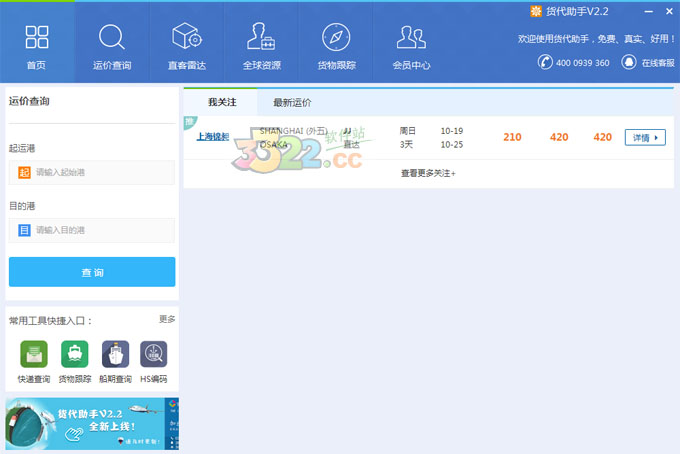
Task: Click the blue 查询 search button
Action: coord(92,272)
